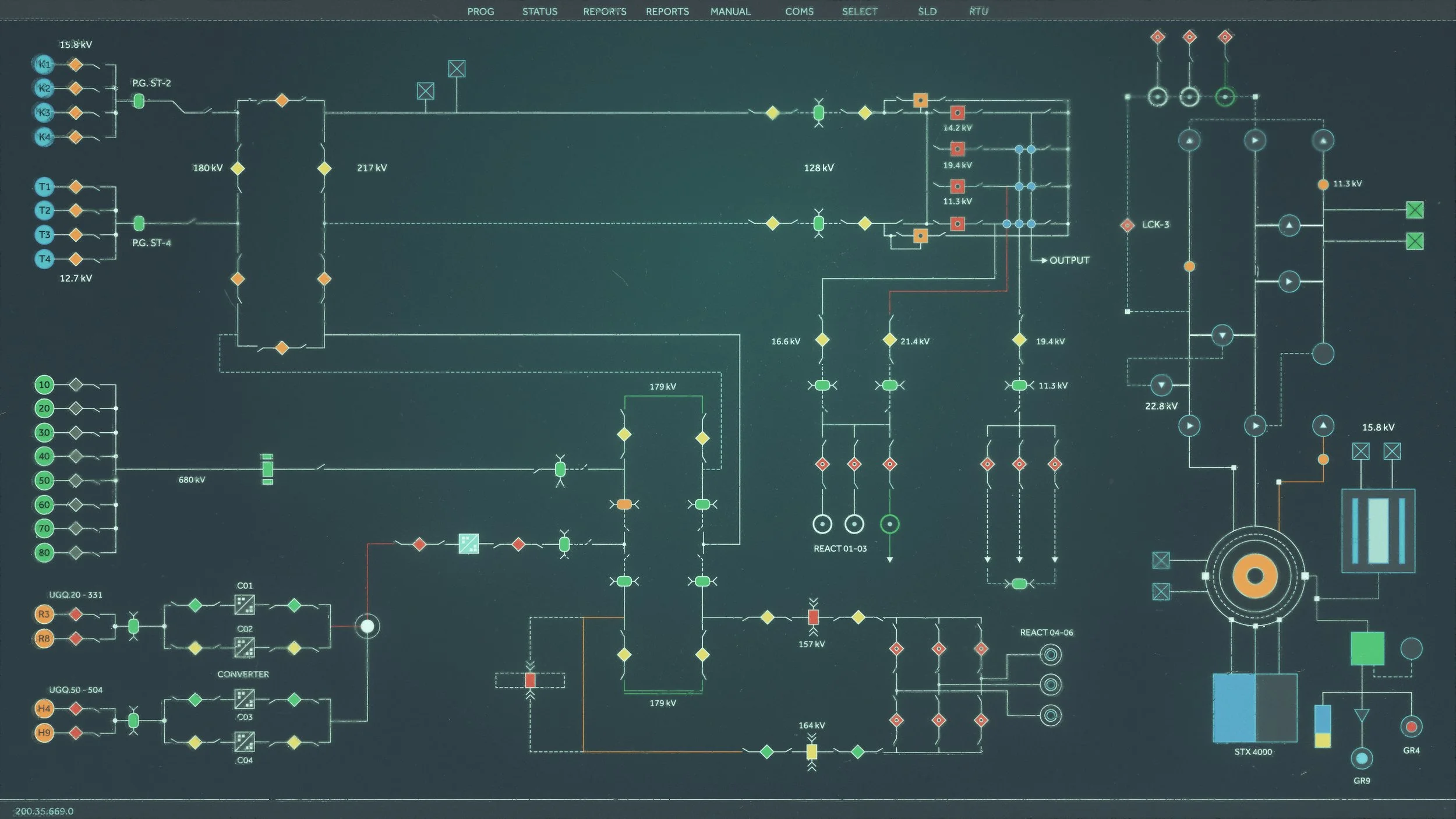Open the STATUS menu
Viewport: 1456px width, 819px height.
pyautogui.click(x=539, y=12)
